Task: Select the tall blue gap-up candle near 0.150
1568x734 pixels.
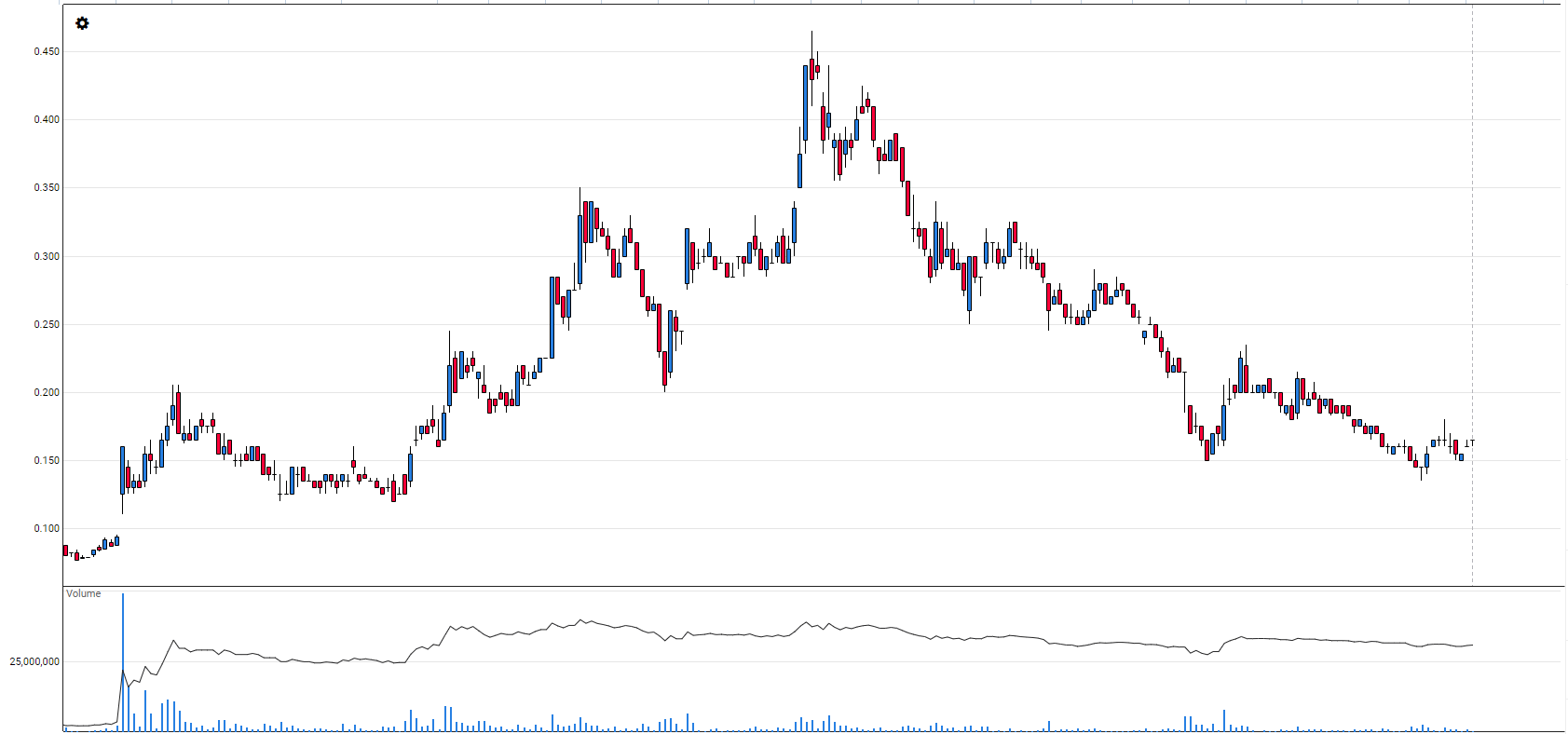Action: (122, 470)
